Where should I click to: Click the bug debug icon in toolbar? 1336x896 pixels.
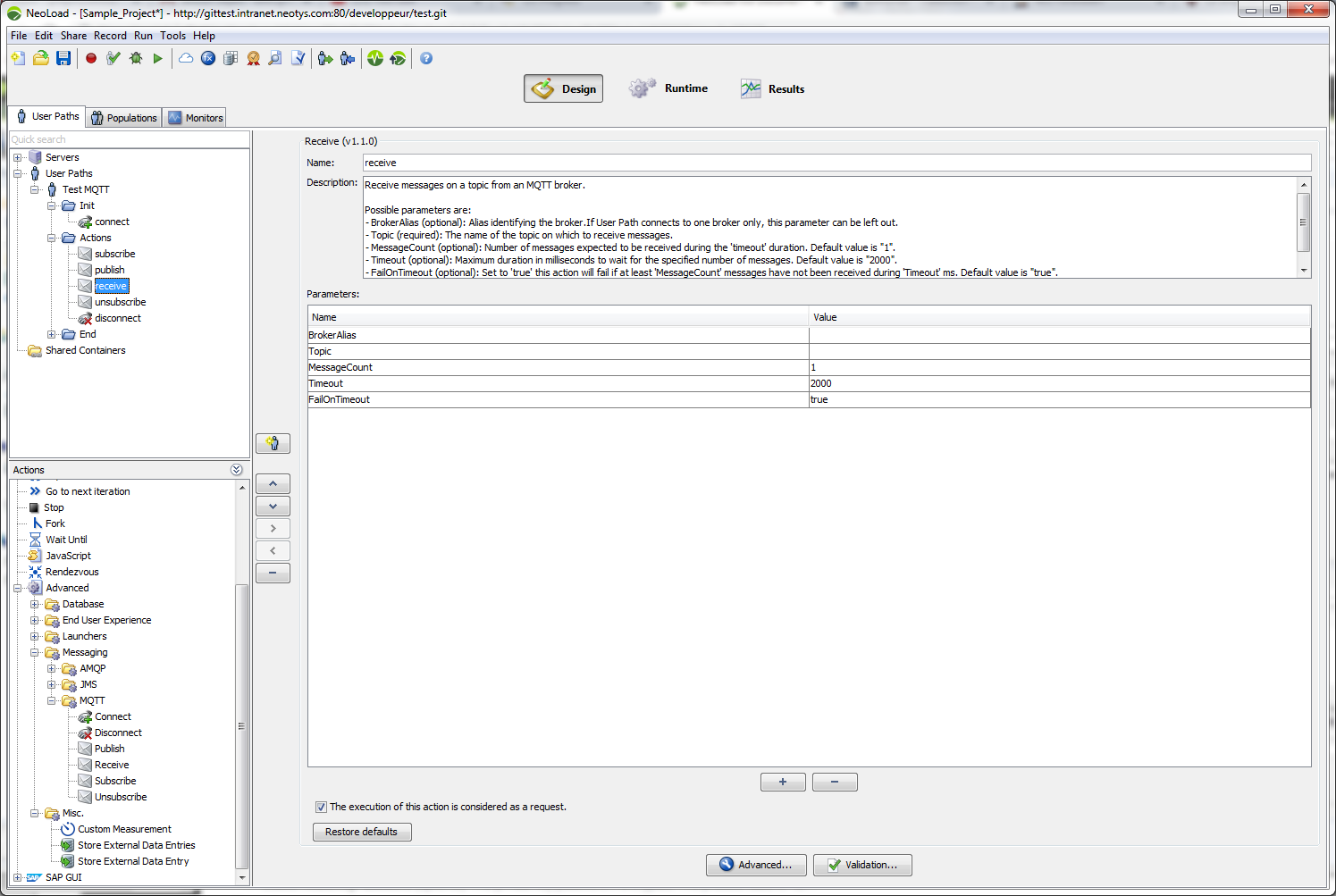pos(136,58)
